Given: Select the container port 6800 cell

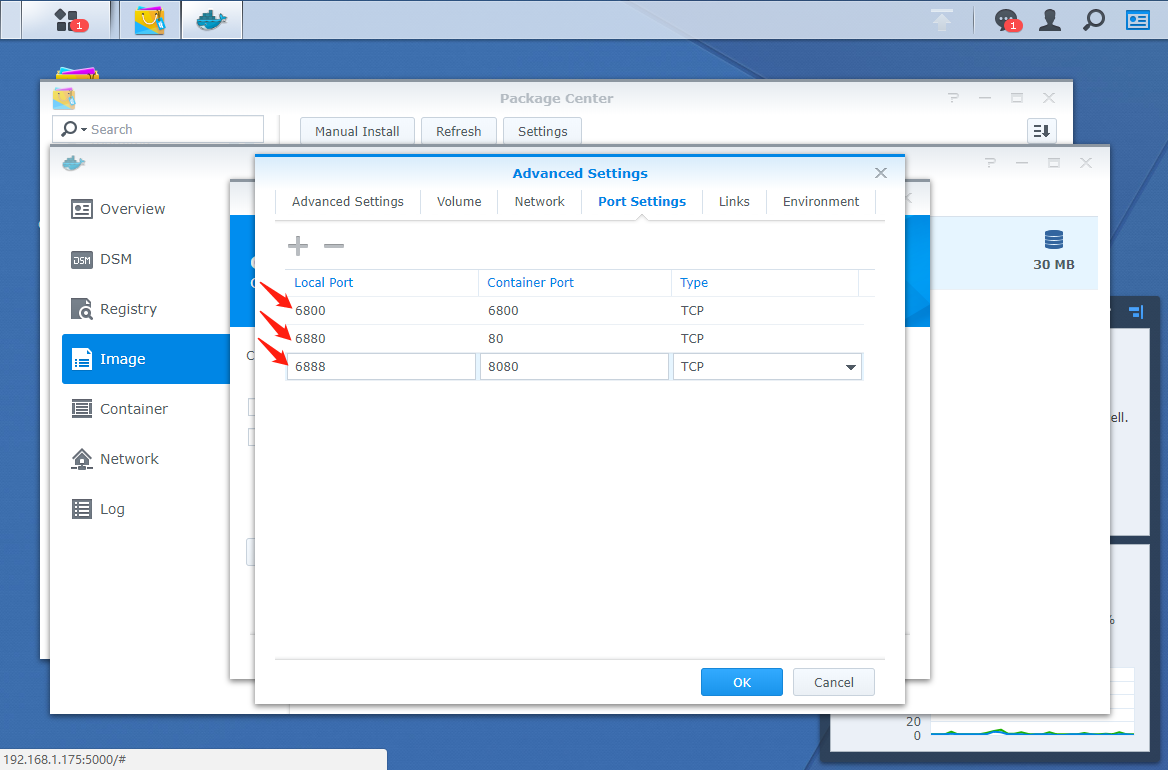Looking at the screenshot, I should (x=575, y=311).
